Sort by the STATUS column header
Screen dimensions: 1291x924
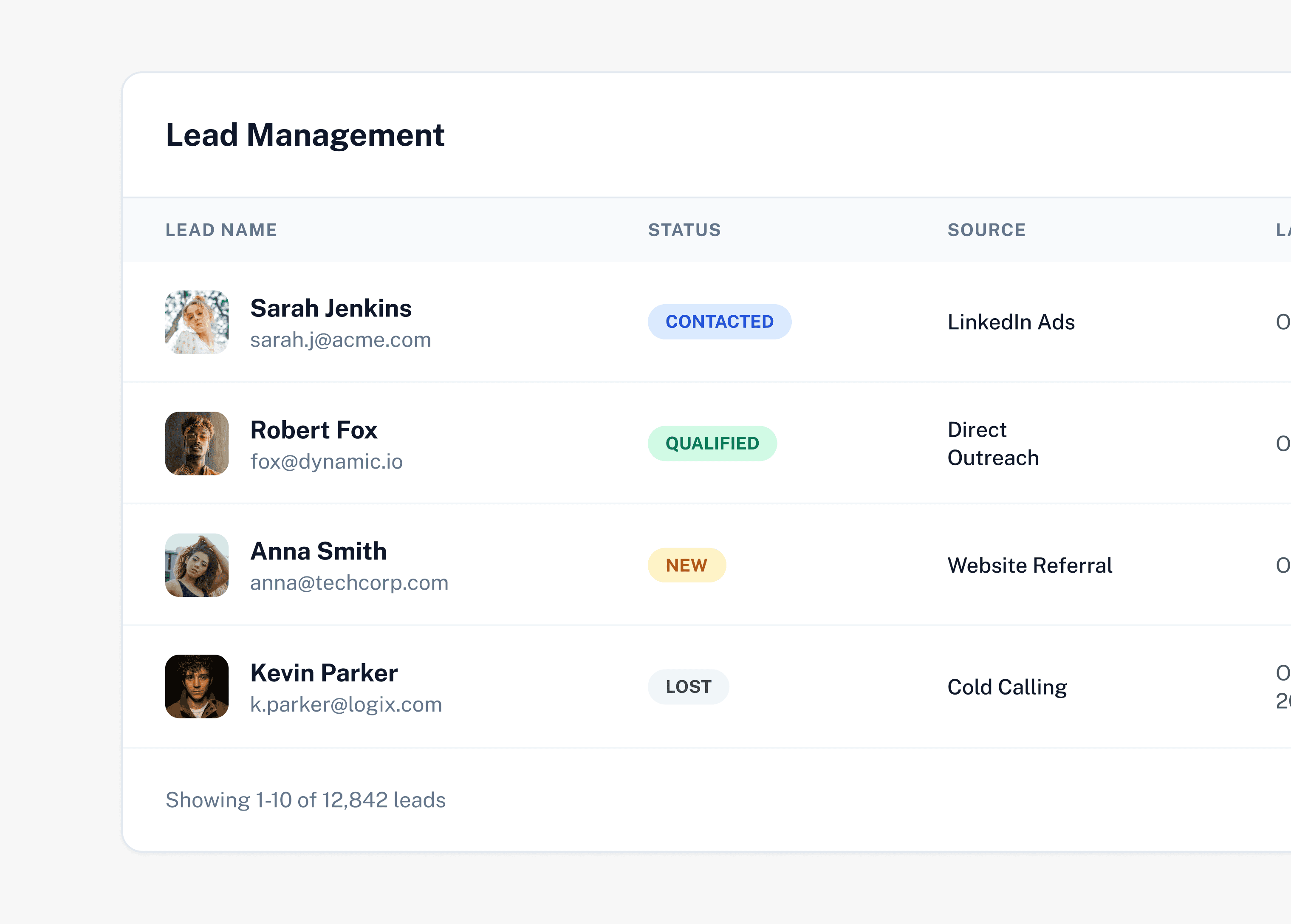click(684, 230)
